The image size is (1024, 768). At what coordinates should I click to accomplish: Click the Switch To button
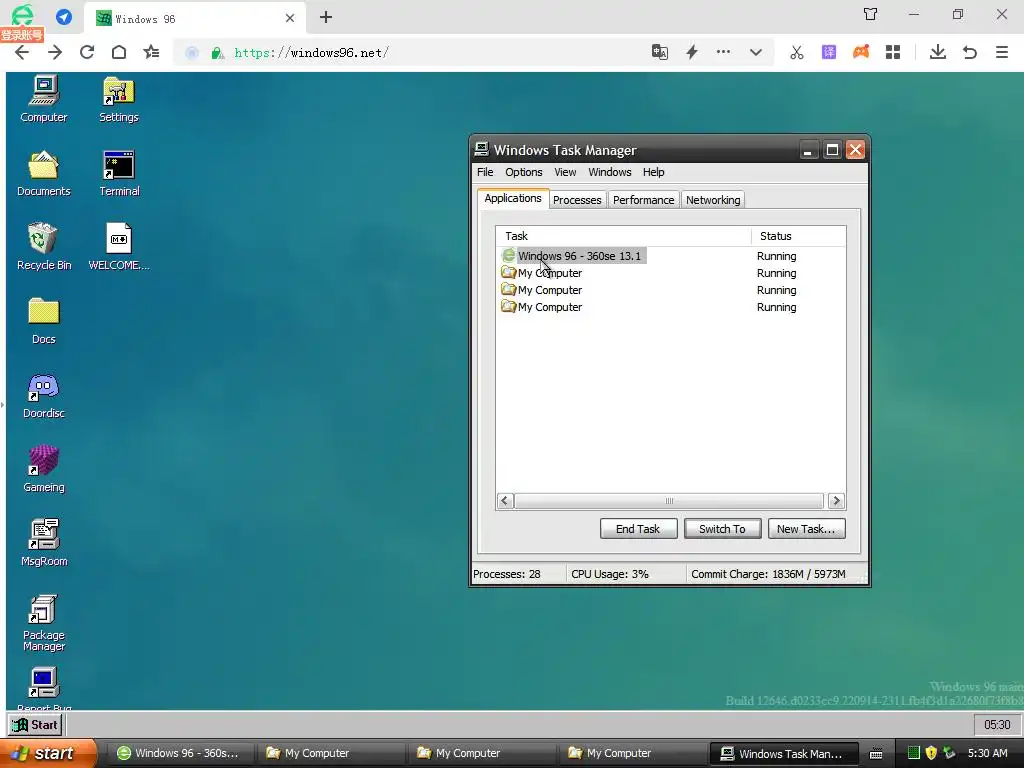722,529
